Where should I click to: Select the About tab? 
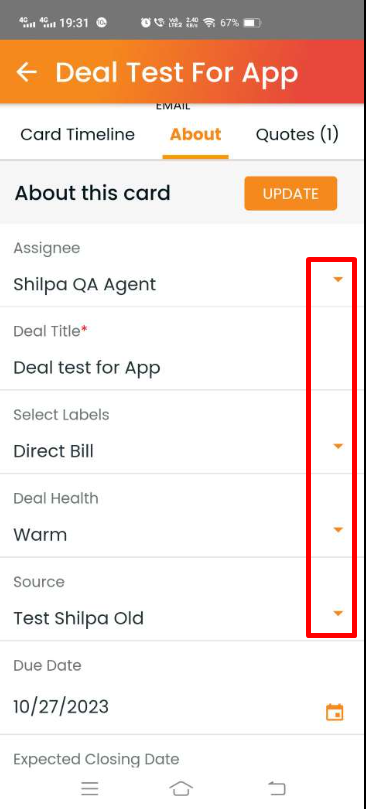pyautogui.click(x=196, y=135)
